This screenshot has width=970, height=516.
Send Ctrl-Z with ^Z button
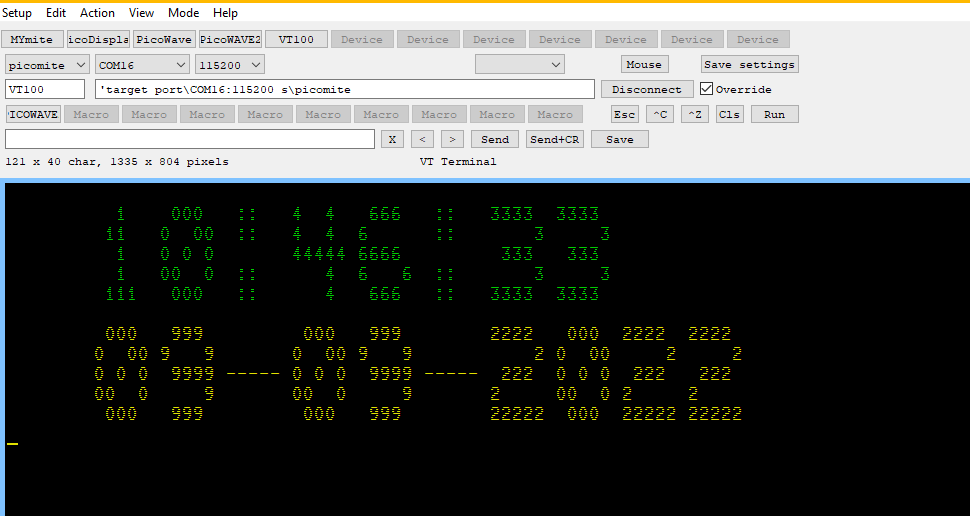pyautogui.click(x=695, y=115)
